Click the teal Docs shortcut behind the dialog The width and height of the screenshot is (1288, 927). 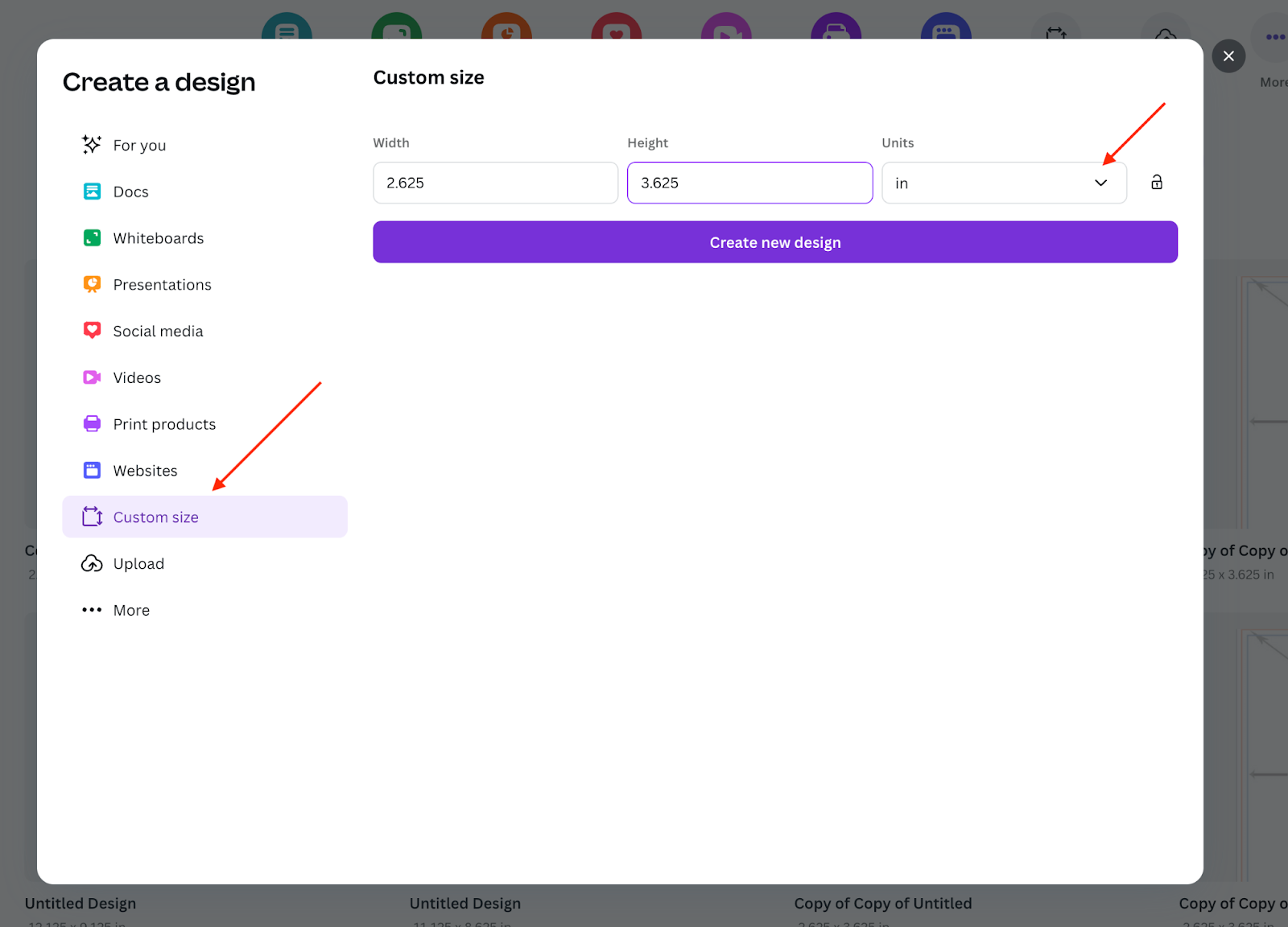click(287, 27)
